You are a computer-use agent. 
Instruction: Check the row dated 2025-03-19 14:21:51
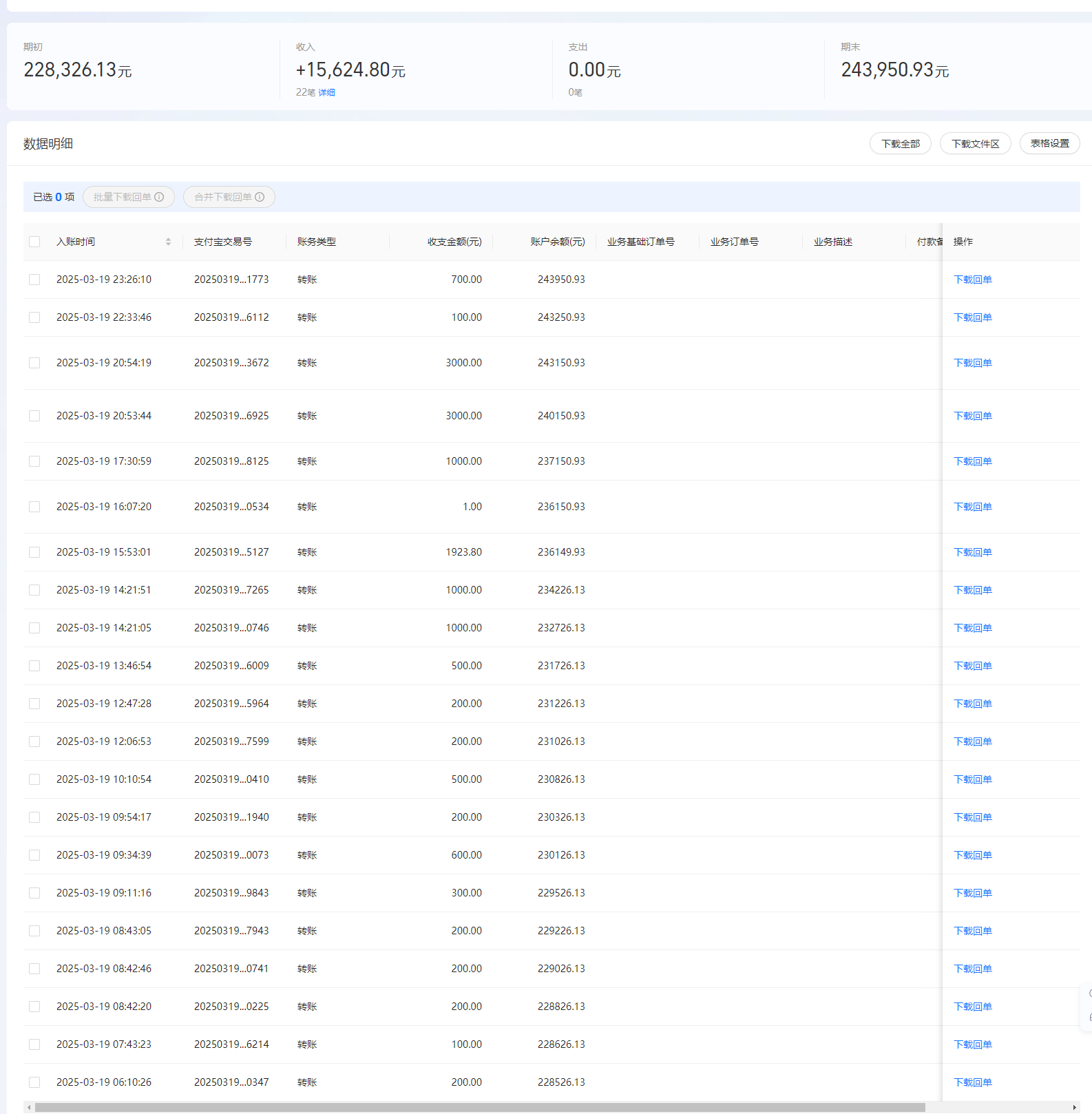click(x=34, y=590)
